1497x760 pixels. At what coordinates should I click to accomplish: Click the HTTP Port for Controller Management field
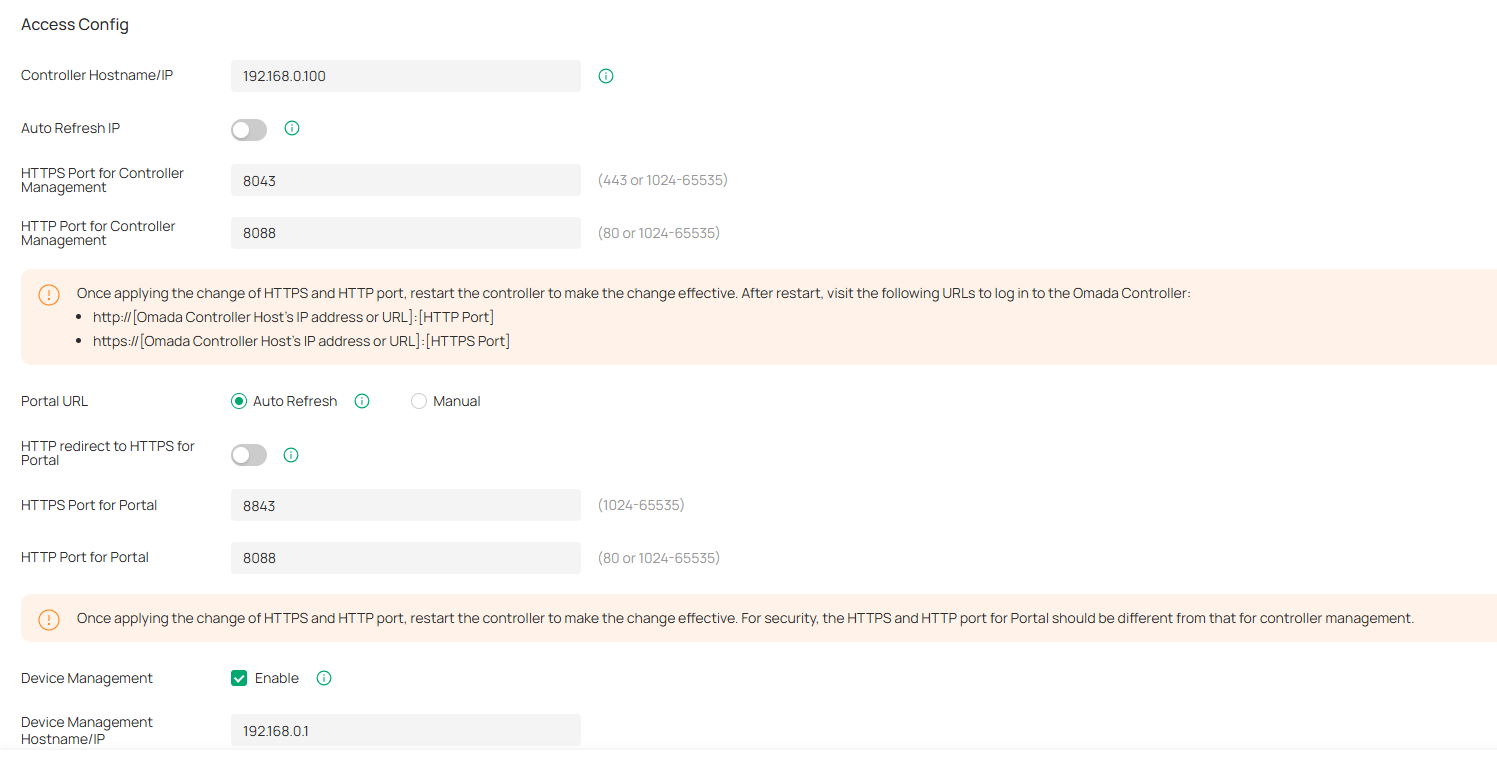point(405,232)
